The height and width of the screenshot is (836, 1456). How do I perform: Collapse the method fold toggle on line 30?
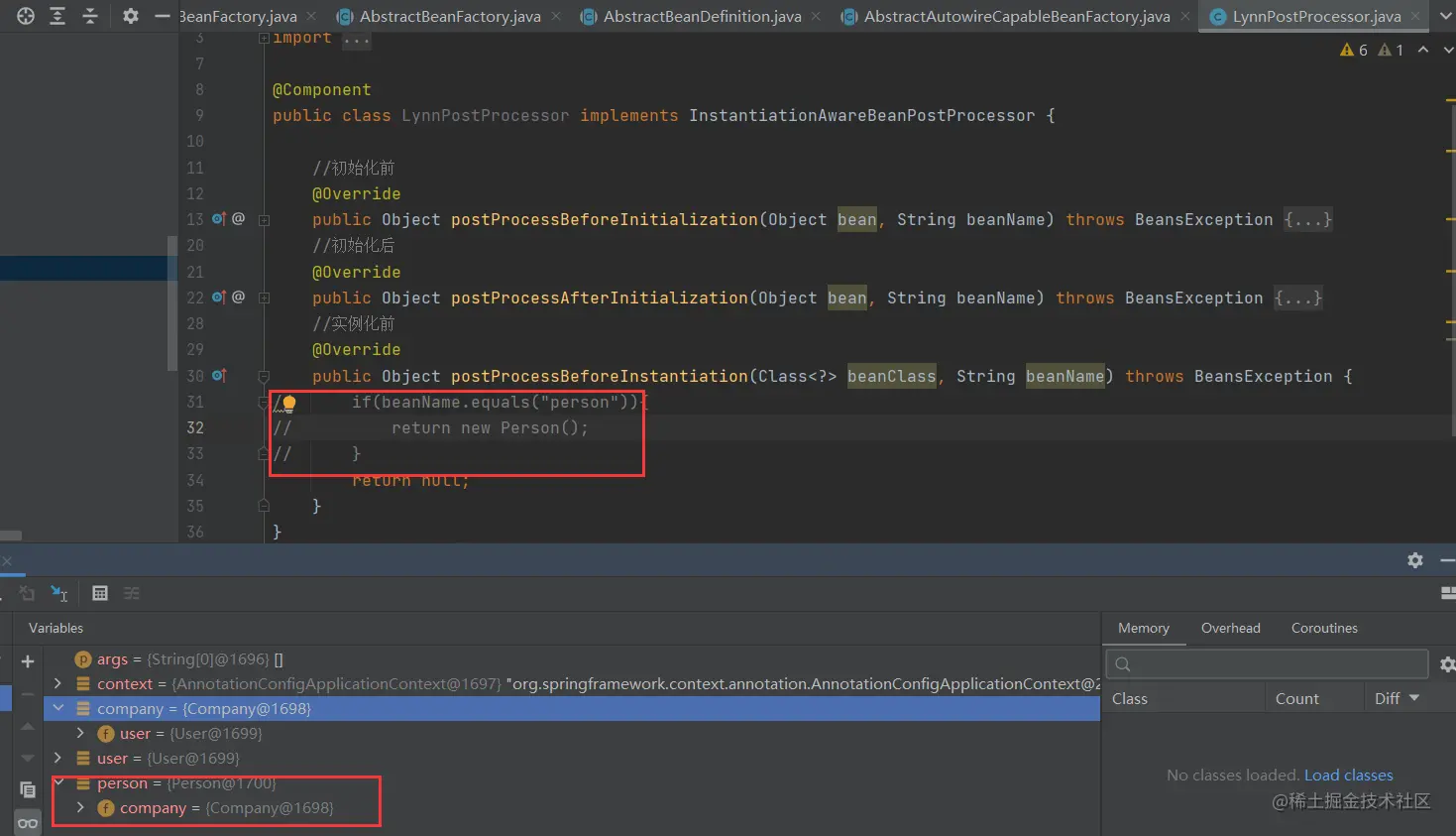[x=264, y=377]
